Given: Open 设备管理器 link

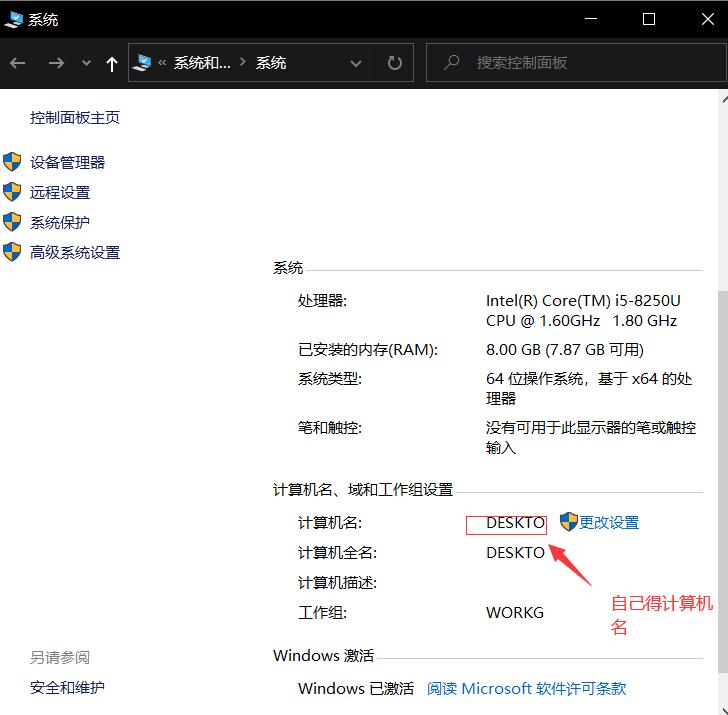Looking at the screenshot, I should point(68,162).
